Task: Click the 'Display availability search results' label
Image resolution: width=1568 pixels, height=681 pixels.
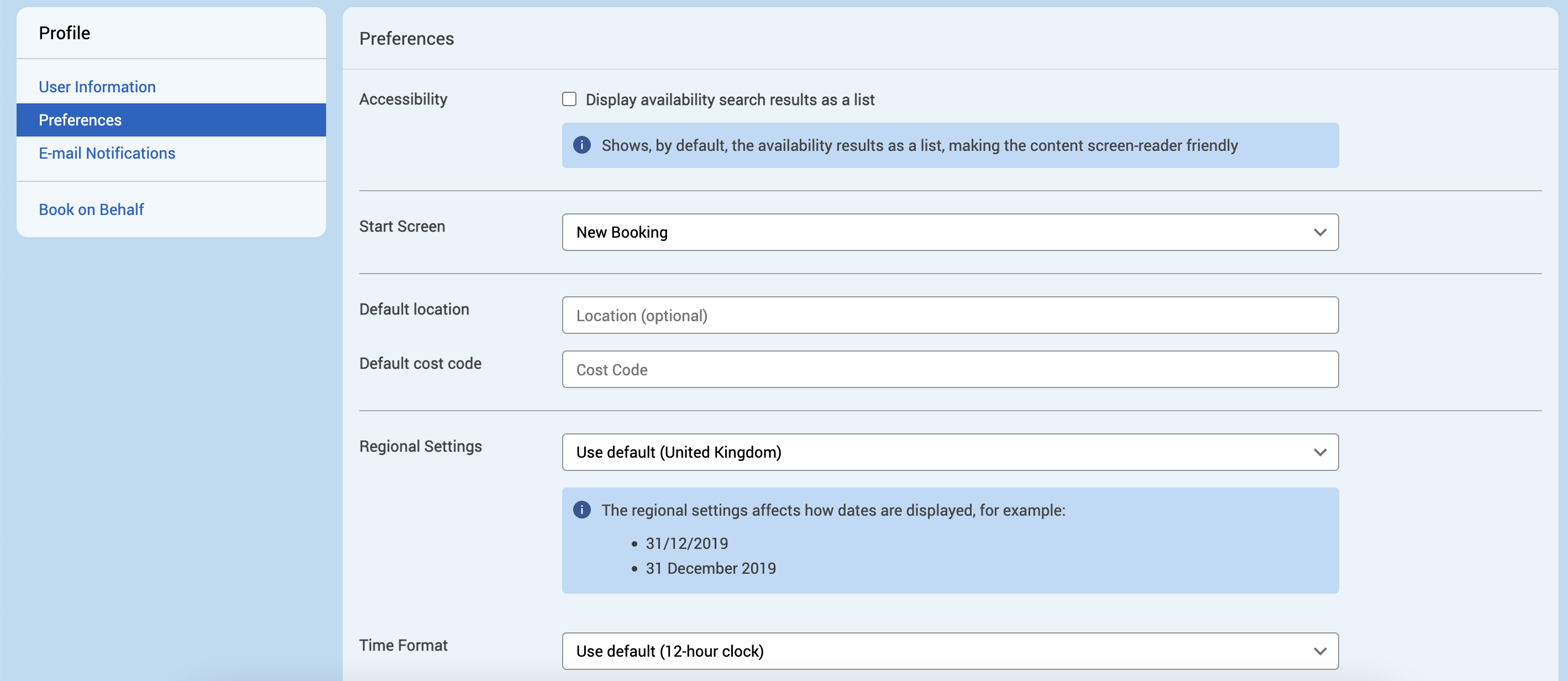Action: point(729,100)
